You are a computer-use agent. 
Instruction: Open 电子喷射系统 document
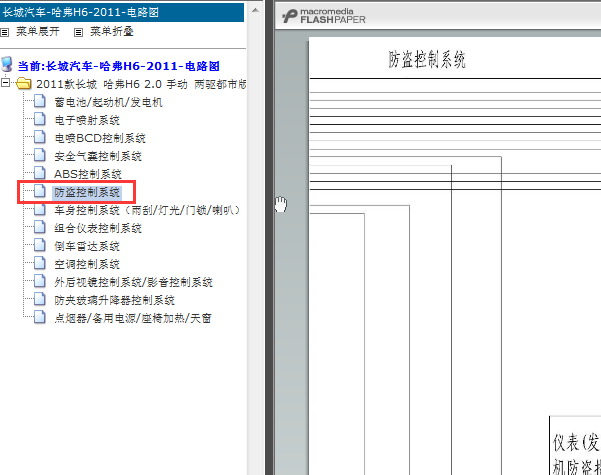point(87,120)
